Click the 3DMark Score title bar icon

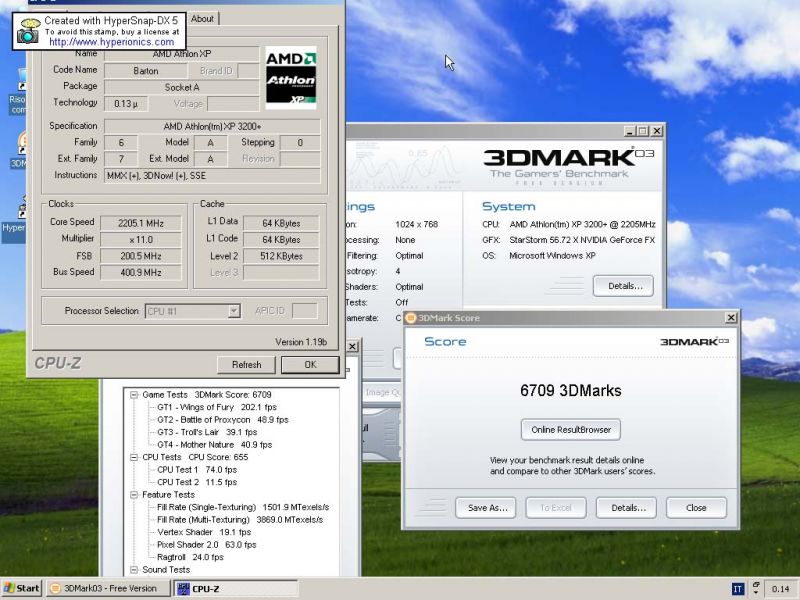(411, 318)
